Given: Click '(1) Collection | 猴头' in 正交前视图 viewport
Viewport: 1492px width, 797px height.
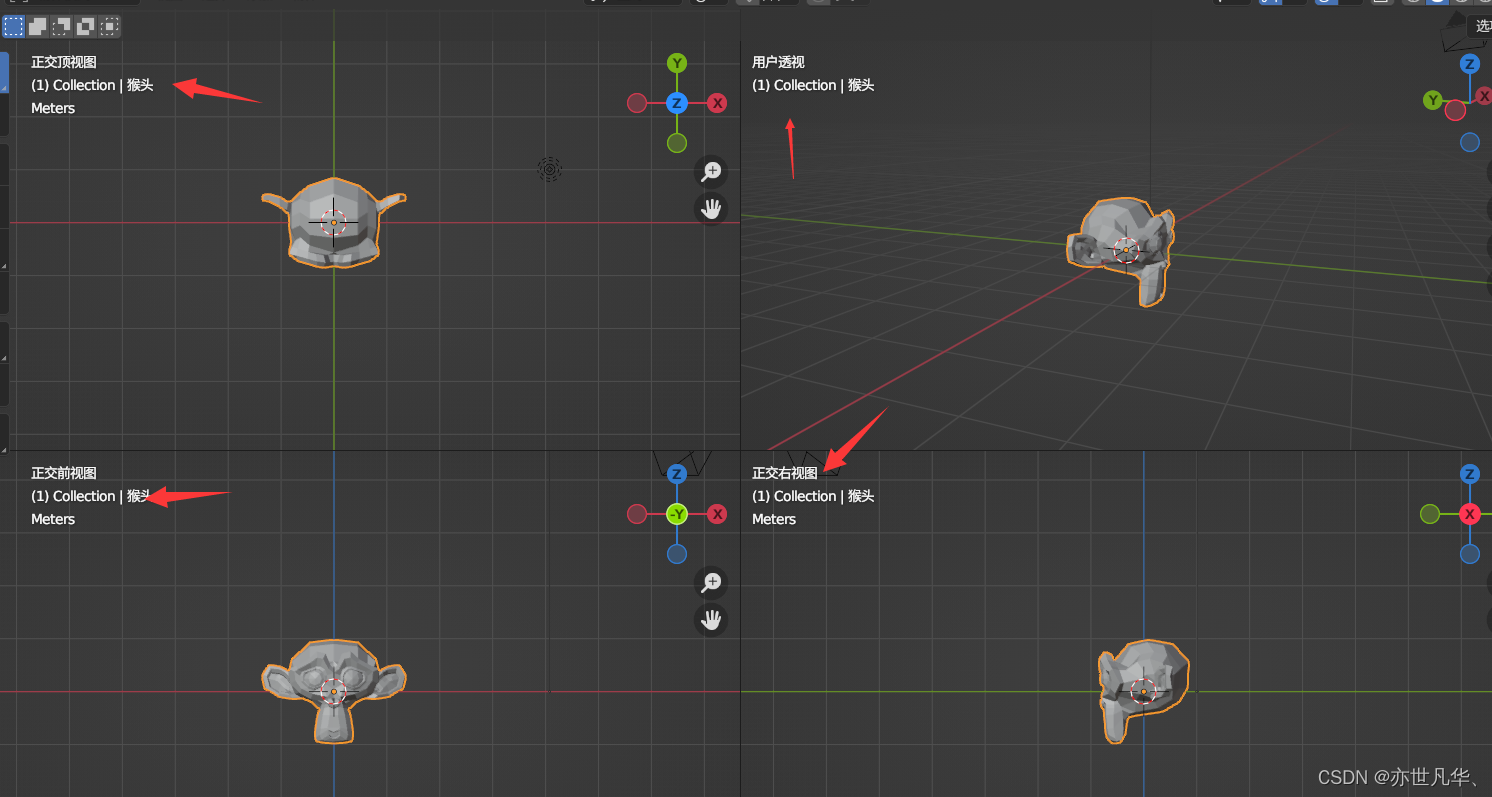Looking at the screenshot, I should [x=92, y=496].
